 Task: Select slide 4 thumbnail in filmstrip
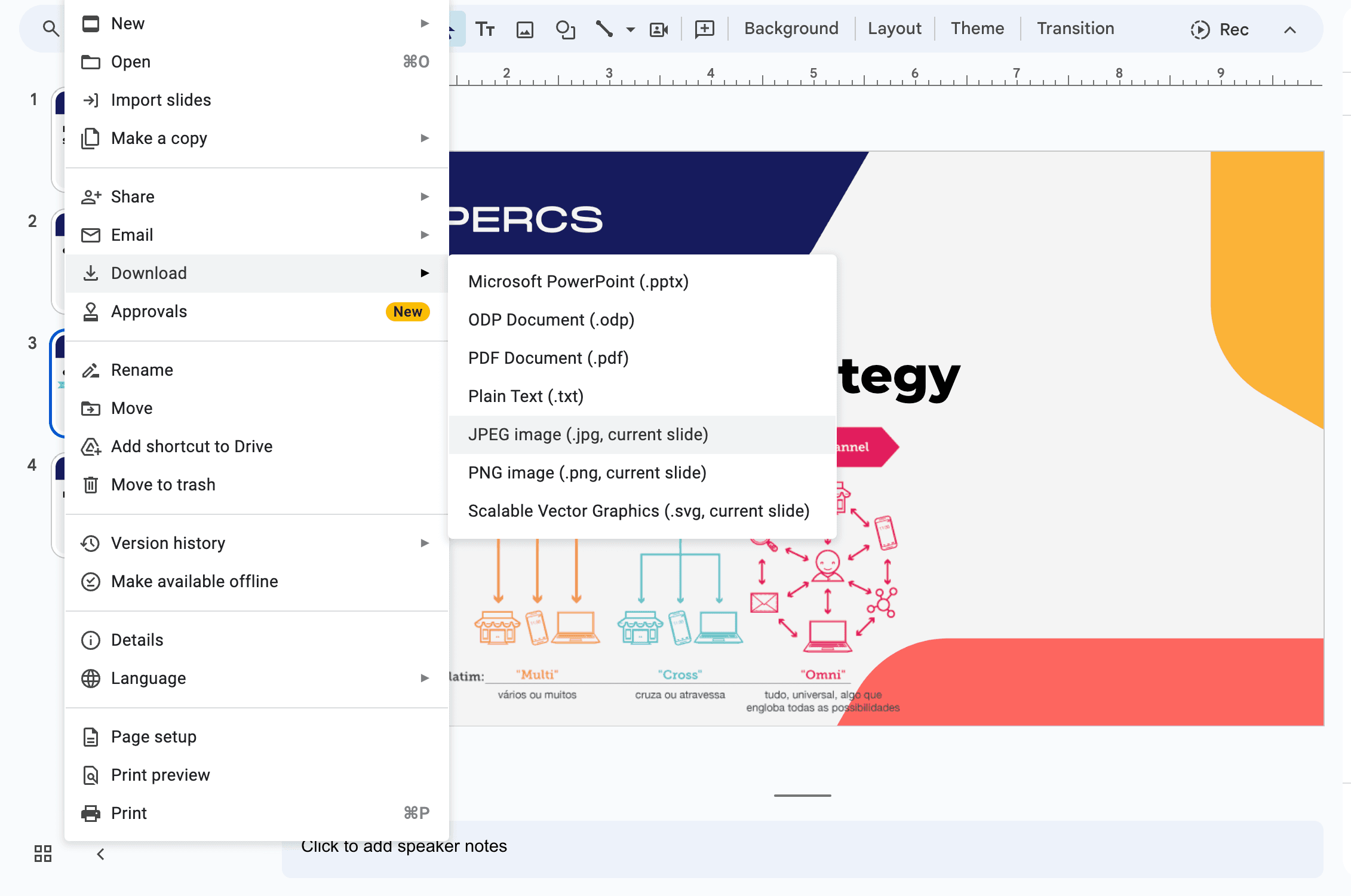tap(59, 505)
